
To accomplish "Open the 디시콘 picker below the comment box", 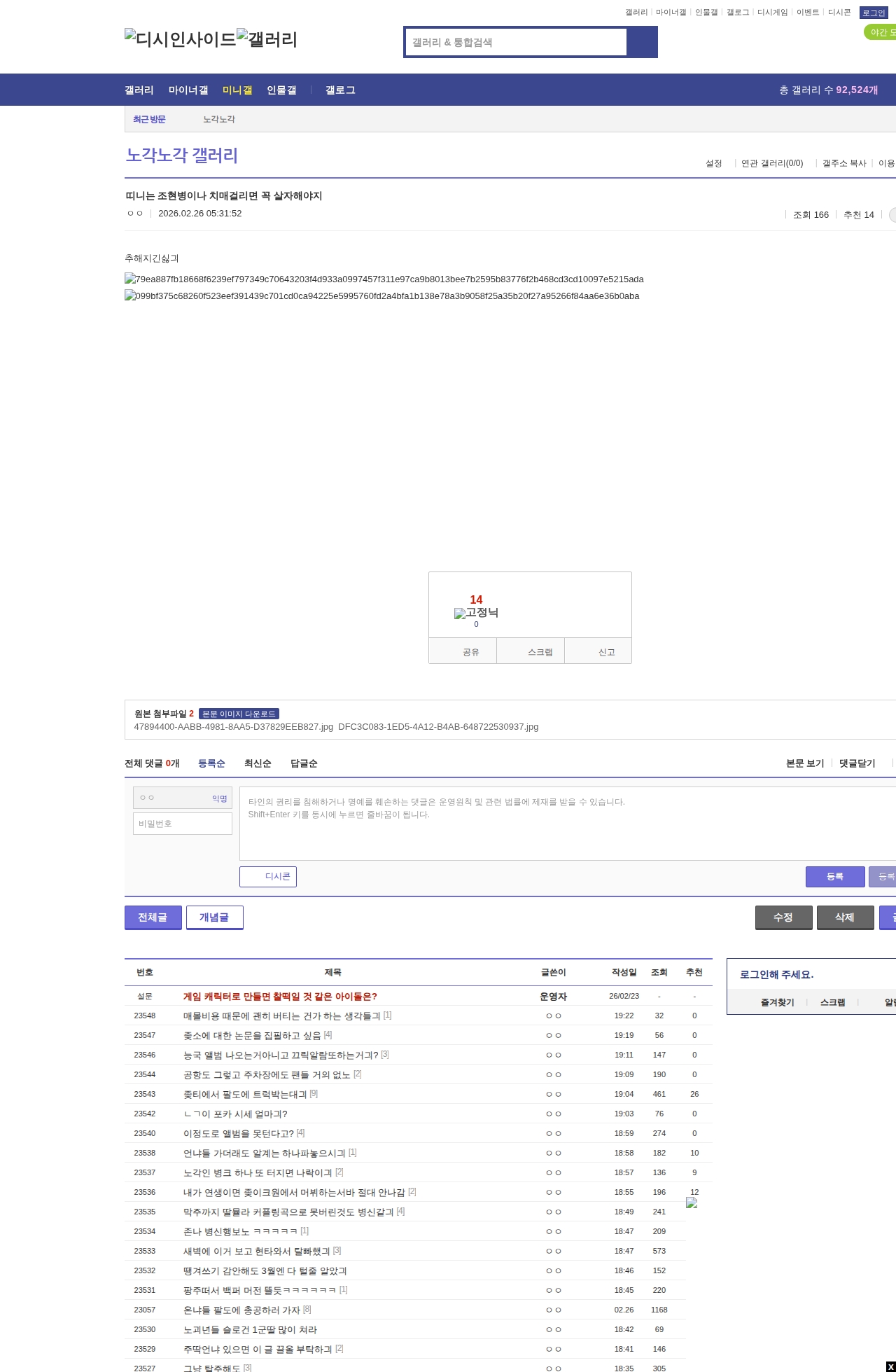I will pos(268,877).
